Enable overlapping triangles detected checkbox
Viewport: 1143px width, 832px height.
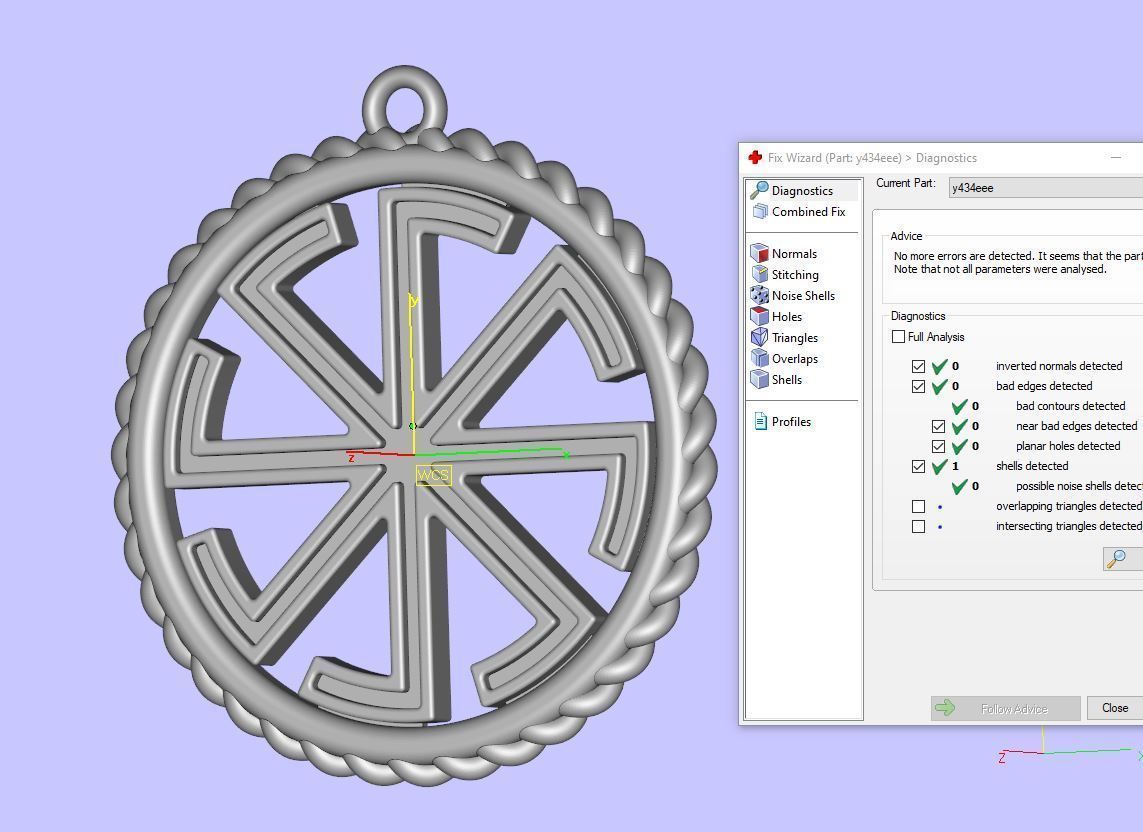918,506
